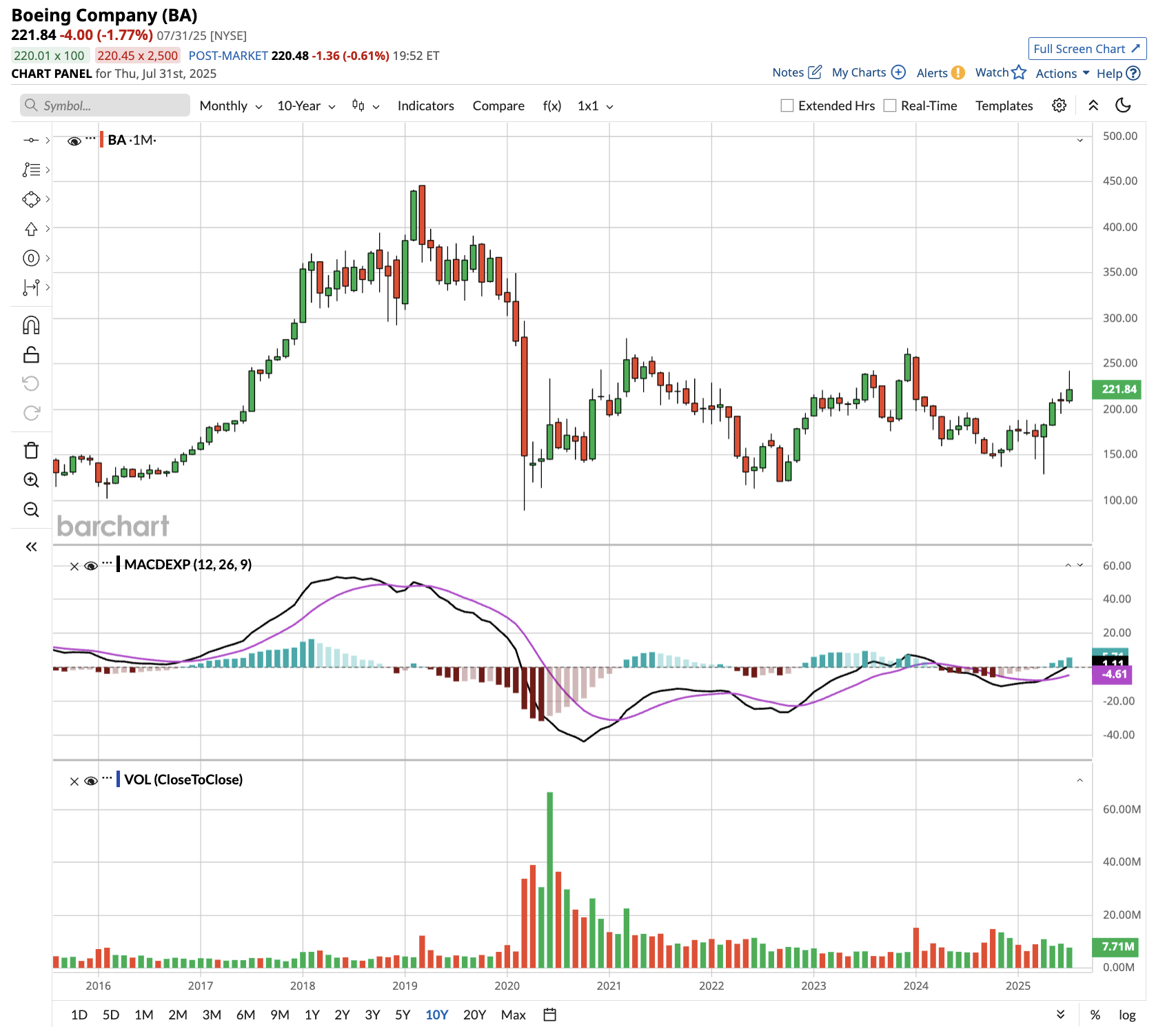Save to My Charts

[869, 72]
